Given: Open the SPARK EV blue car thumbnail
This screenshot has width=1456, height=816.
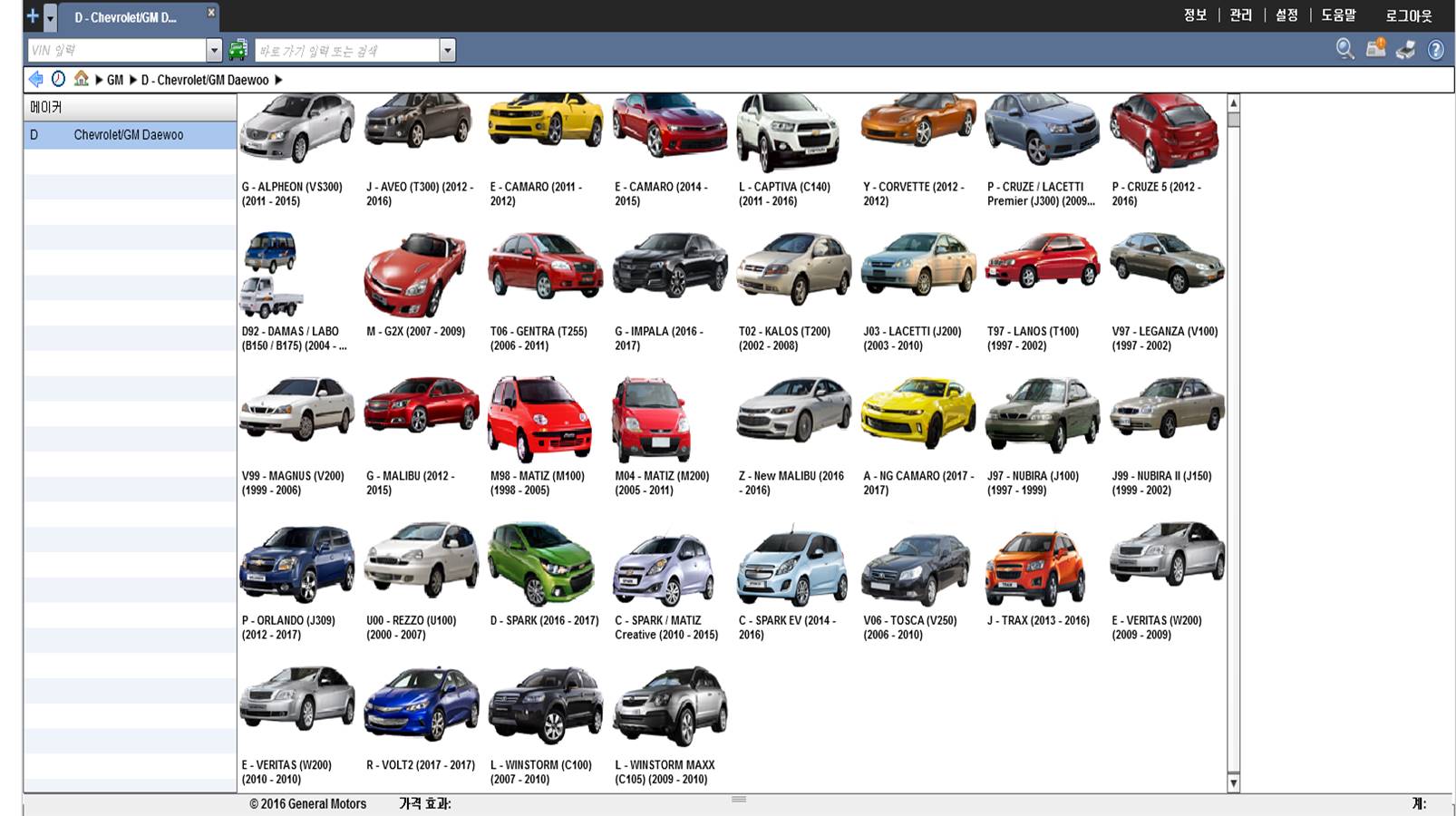Looking at the screenshot, I should coord(791,566).
